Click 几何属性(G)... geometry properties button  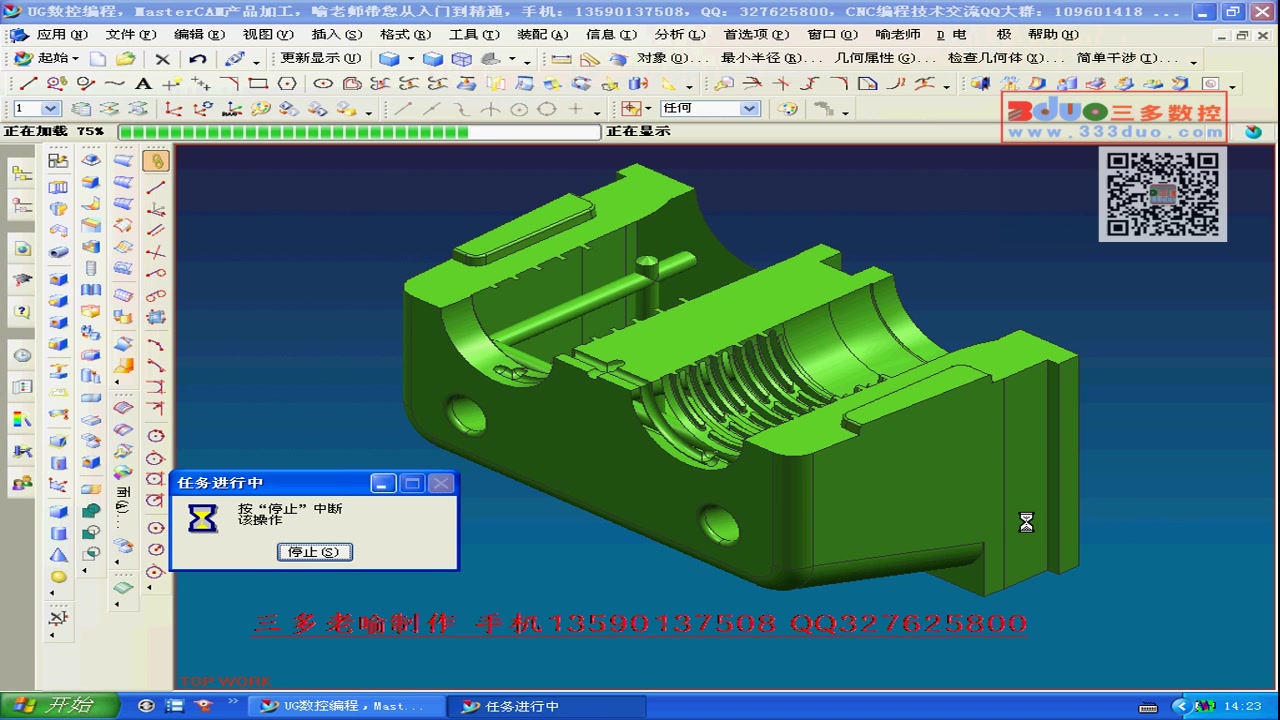click(886, 58)
